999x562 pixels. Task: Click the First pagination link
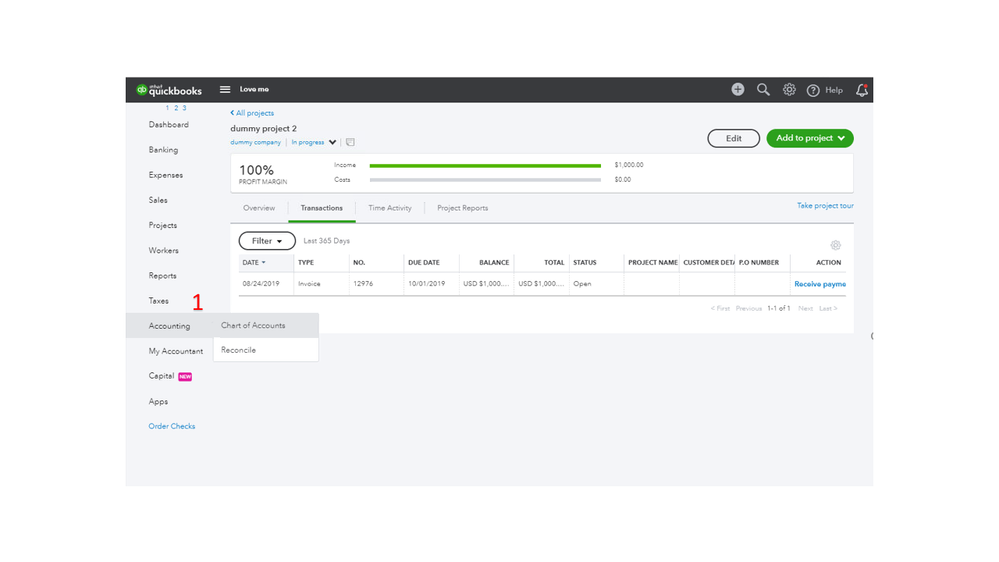tap(720, 308)
